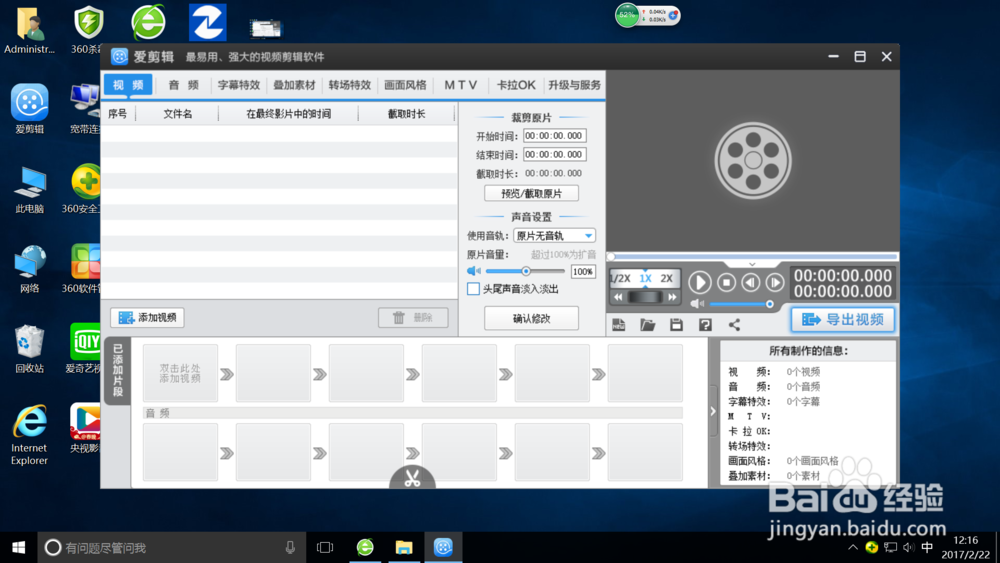Open File Explorer from taskbar
1000x563 pixels.
[404, 548]
